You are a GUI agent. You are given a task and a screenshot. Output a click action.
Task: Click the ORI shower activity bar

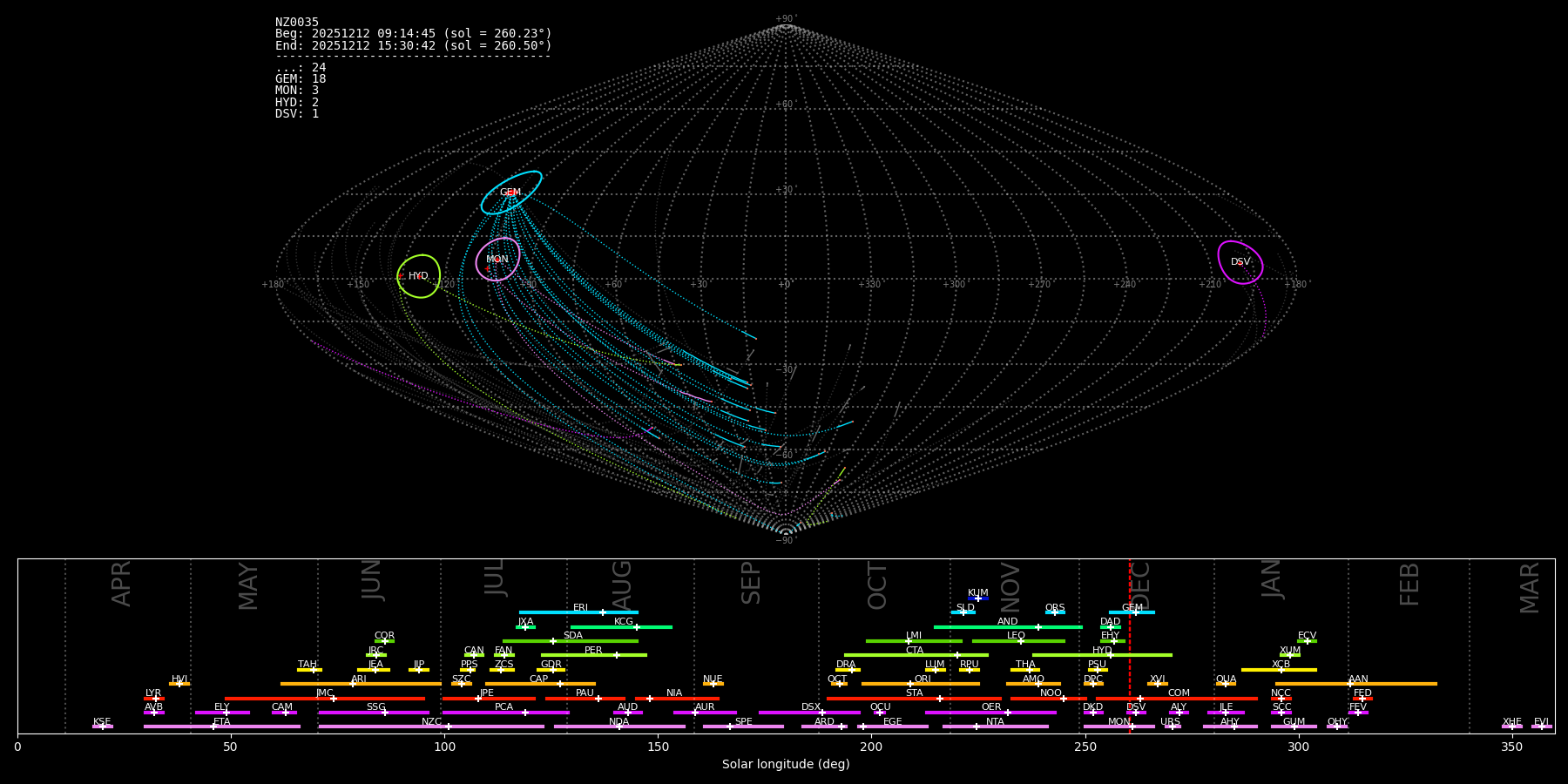tap(920, 684)
